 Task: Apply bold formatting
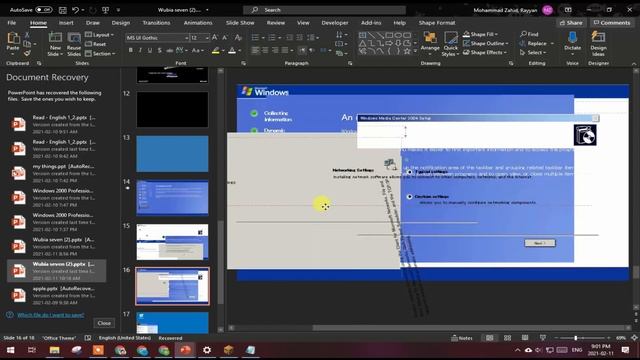(131, 50)
